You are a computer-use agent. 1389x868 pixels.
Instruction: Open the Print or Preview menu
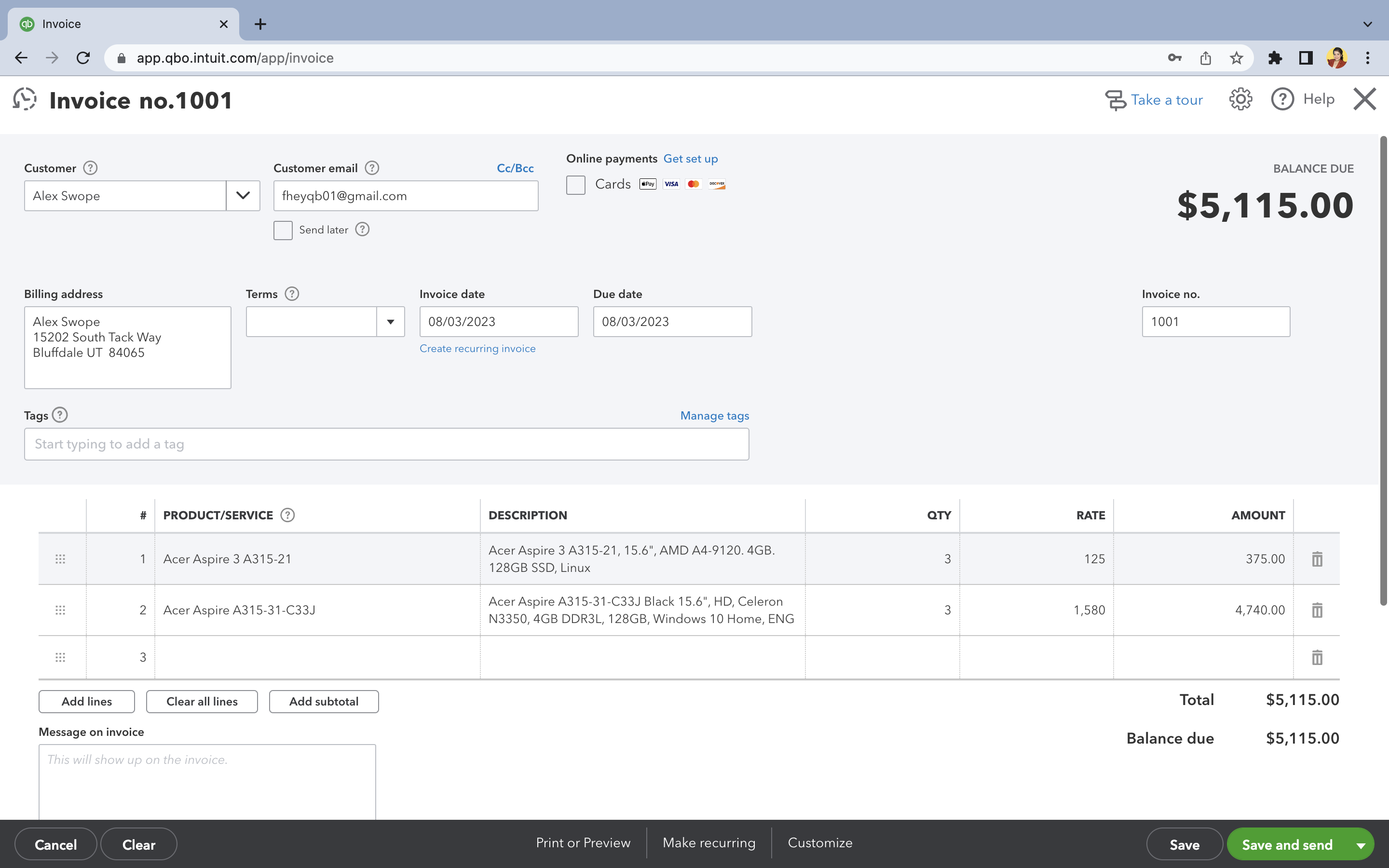point(583,843)
